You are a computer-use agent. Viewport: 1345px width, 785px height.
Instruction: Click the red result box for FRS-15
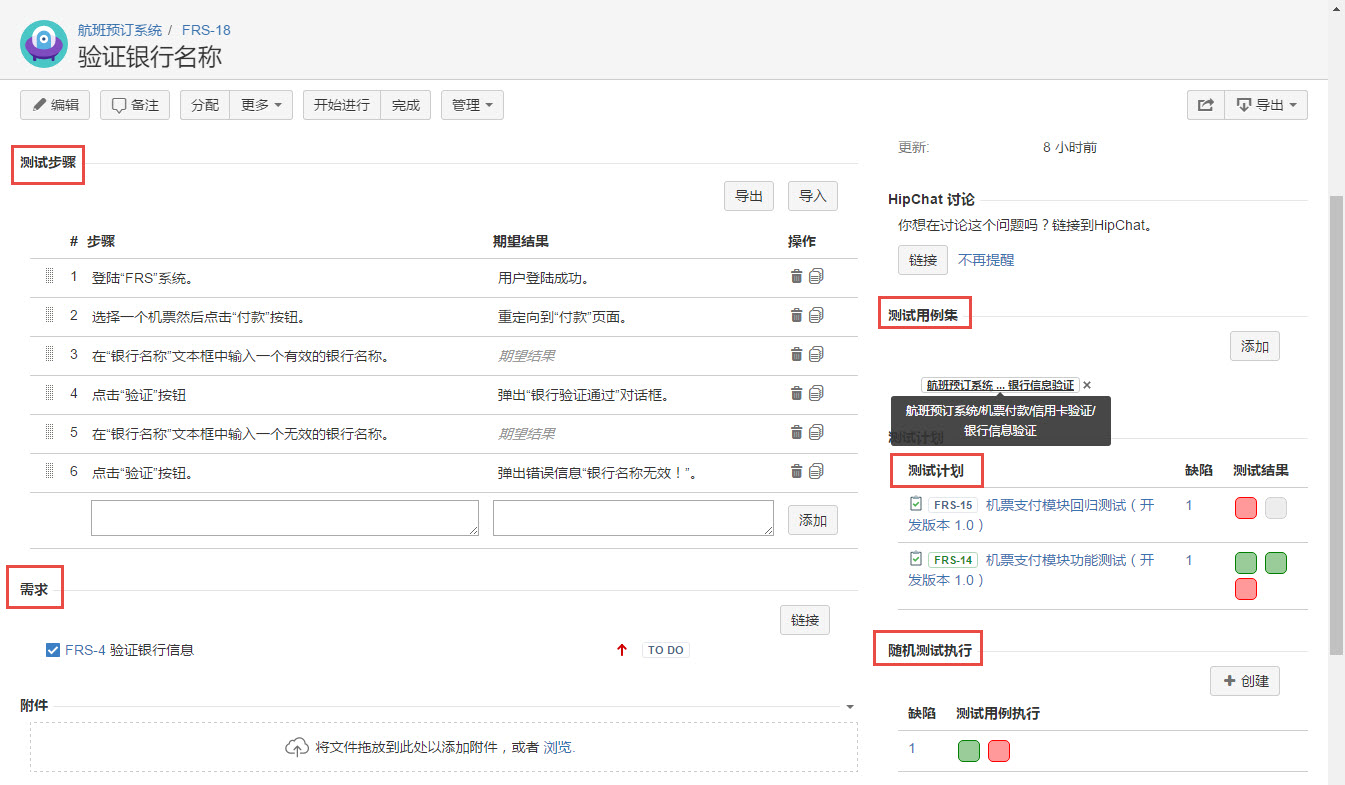click(1246, 508)
